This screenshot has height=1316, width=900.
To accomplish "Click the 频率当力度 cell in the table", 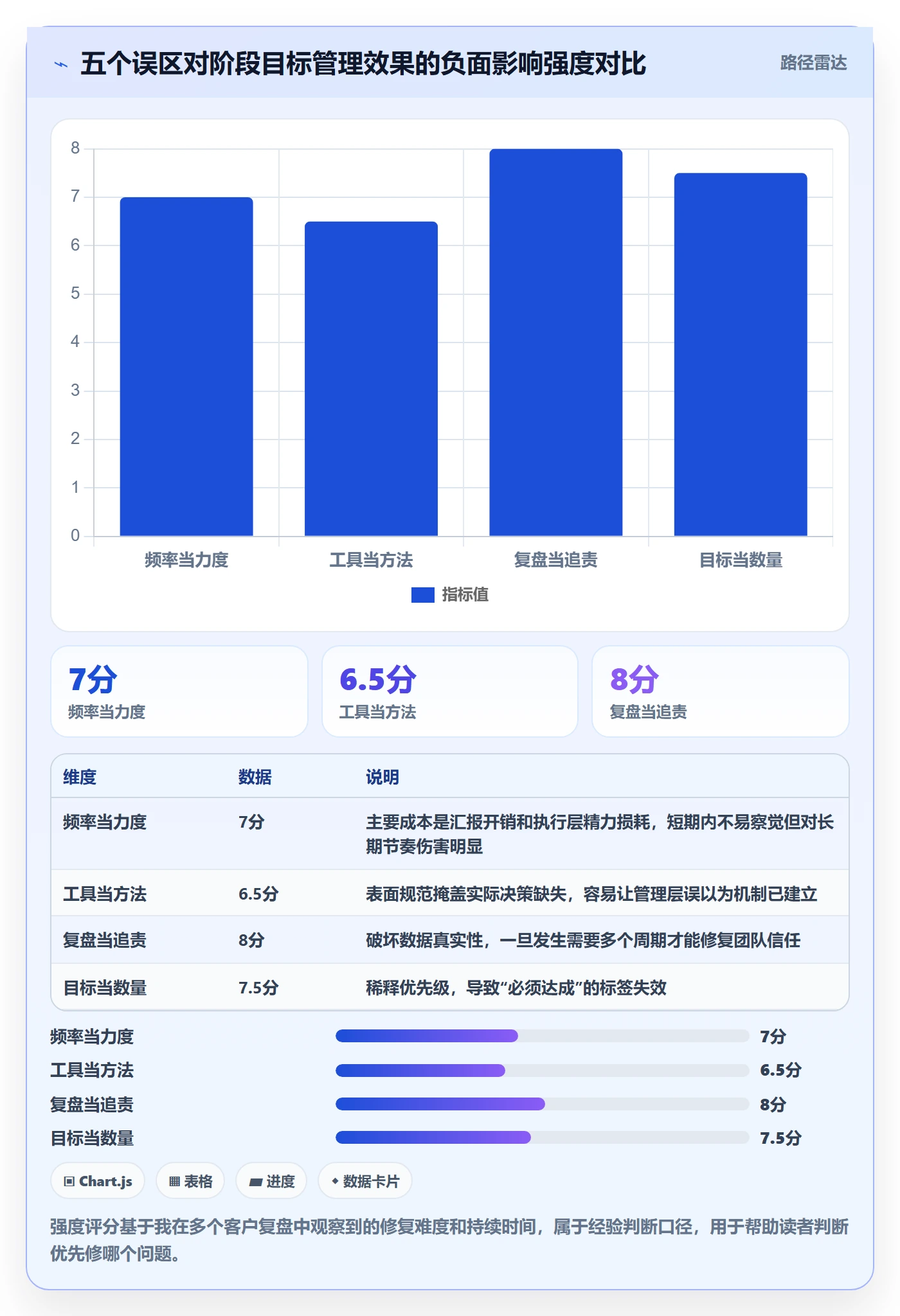I will 105,822.
